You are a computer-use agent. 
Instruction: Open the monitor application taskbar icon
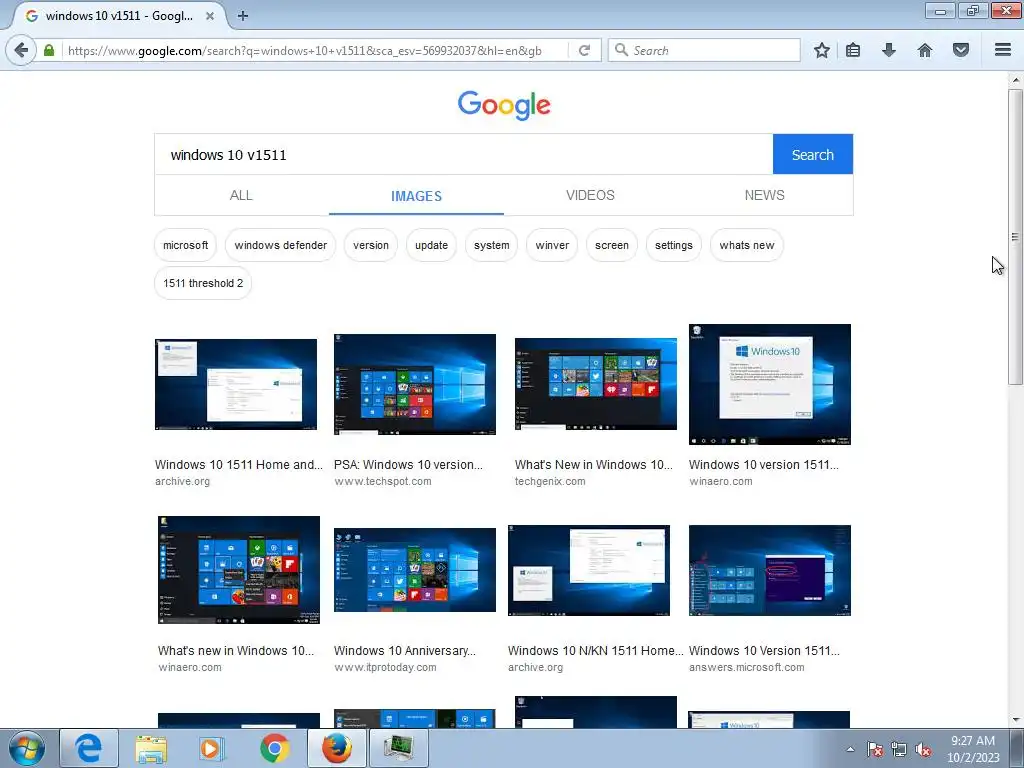[x=398, y=748]
